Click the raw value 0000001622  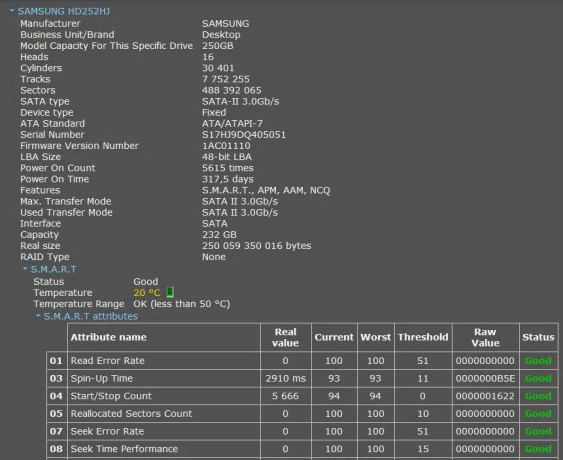point(485,396)
